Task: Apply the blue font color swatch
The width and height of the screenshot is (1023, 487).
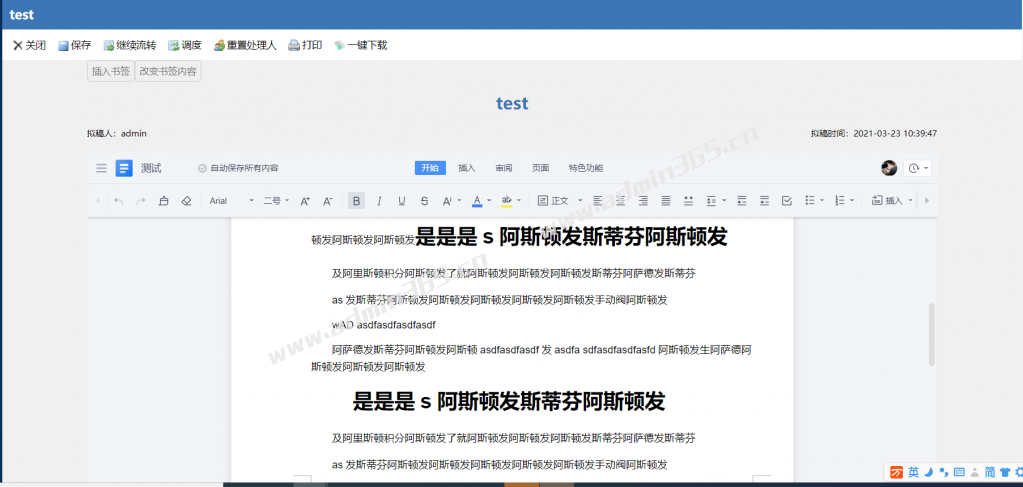Action: pos(477,201)
